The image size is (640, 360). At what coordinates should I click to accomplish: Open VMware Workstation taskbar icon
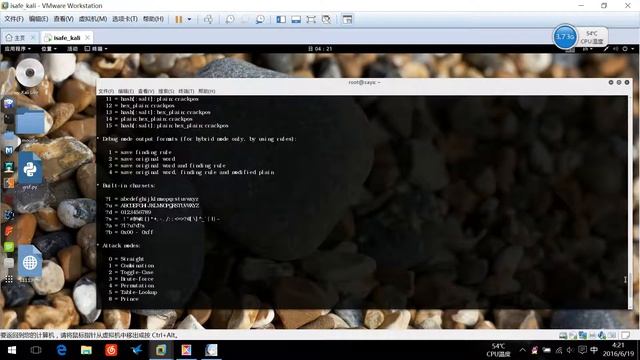161,350
